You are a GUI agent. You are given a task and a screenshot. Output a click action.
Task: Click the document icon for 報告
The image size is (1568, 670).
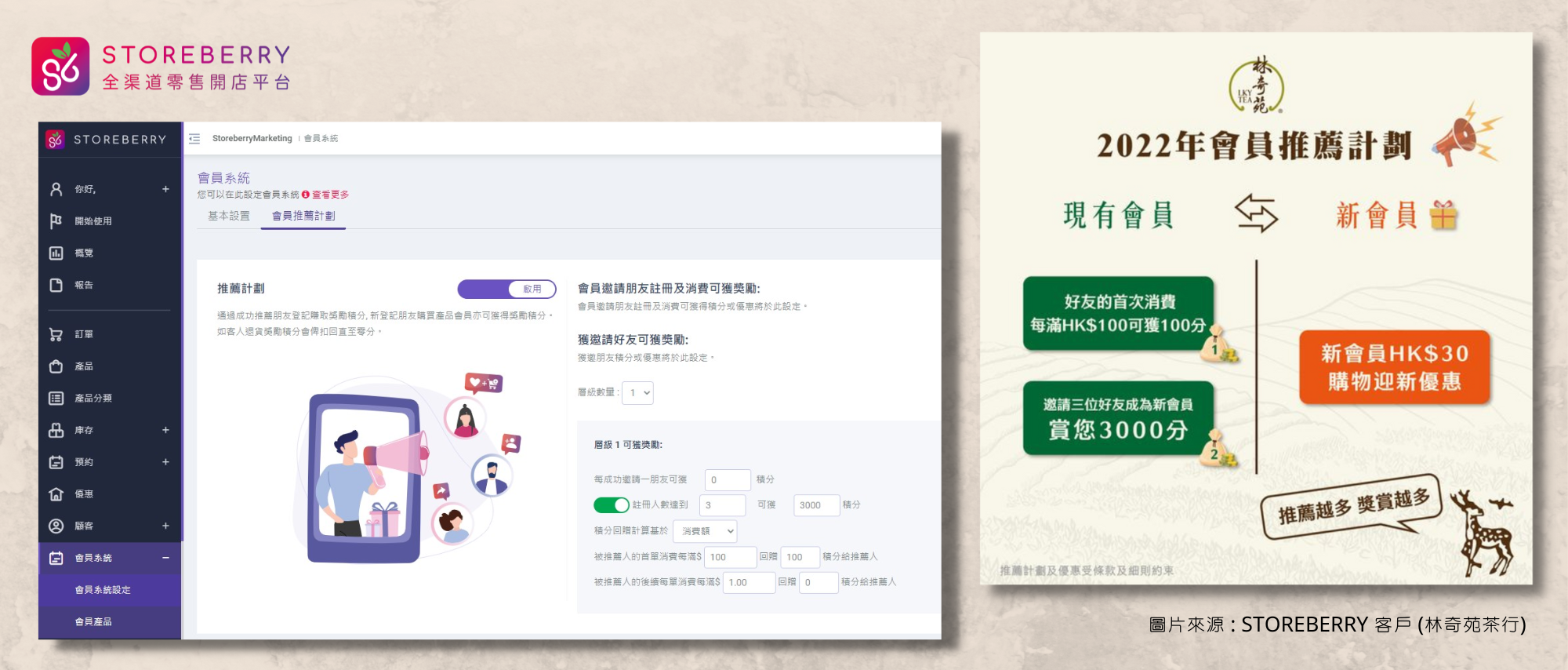pyautogui.click(x=56, y=285)
